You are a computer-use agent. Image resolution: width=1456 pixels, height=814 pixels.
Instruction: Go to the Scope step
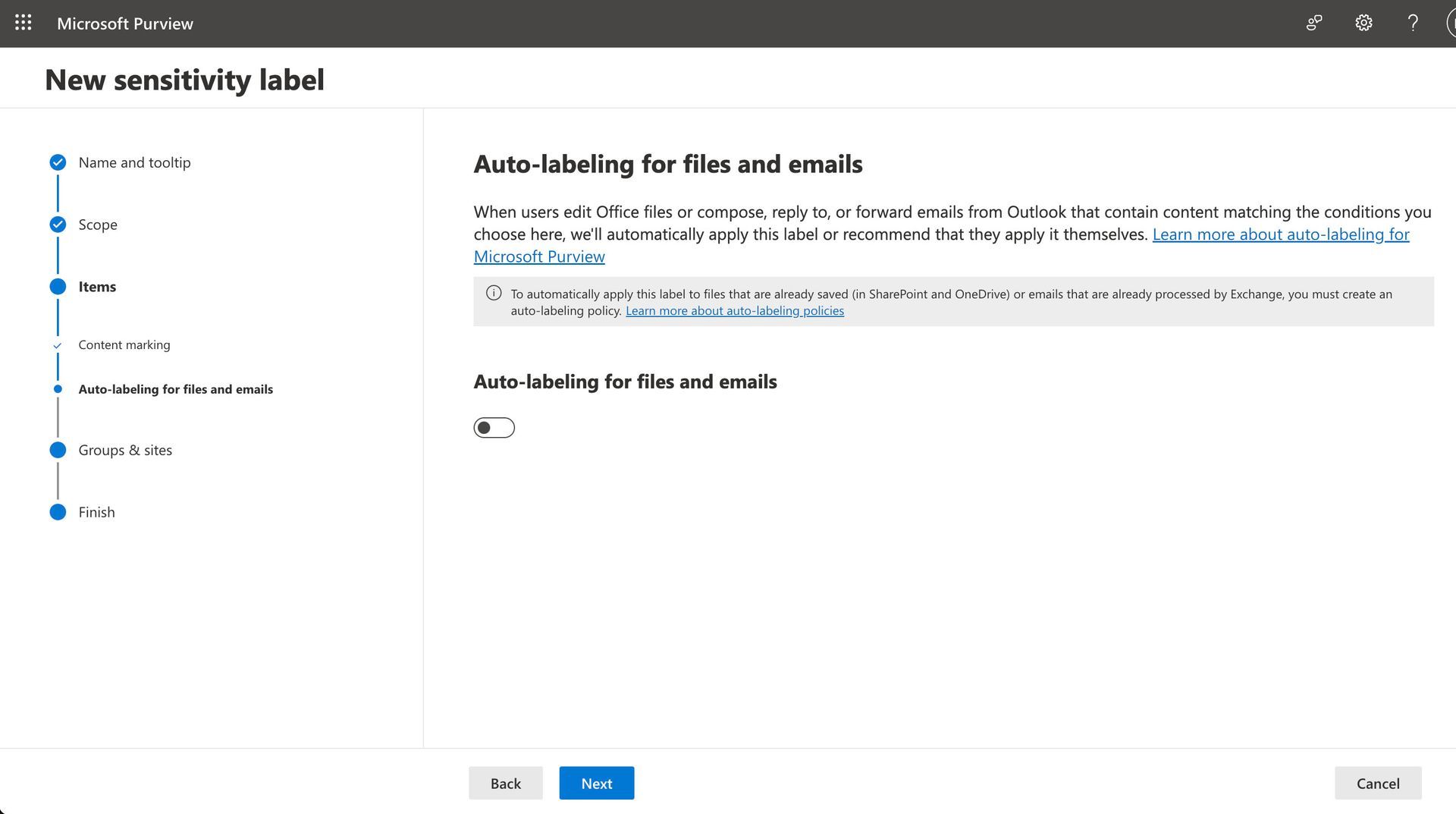[98, 225]
